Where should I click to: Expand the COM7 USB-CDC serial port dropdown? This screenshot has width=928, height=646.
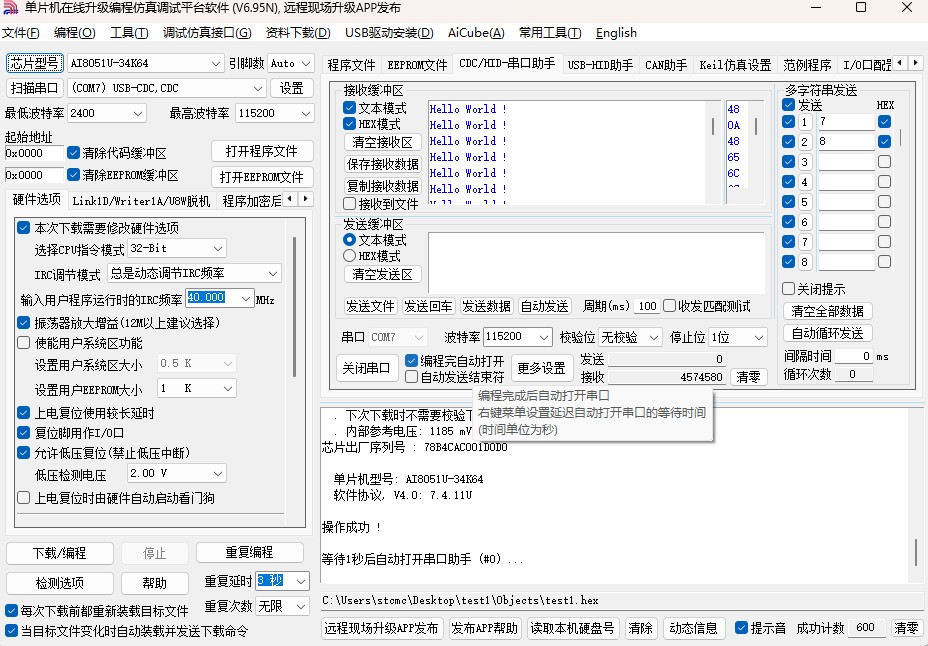click(x=258, y=88)
